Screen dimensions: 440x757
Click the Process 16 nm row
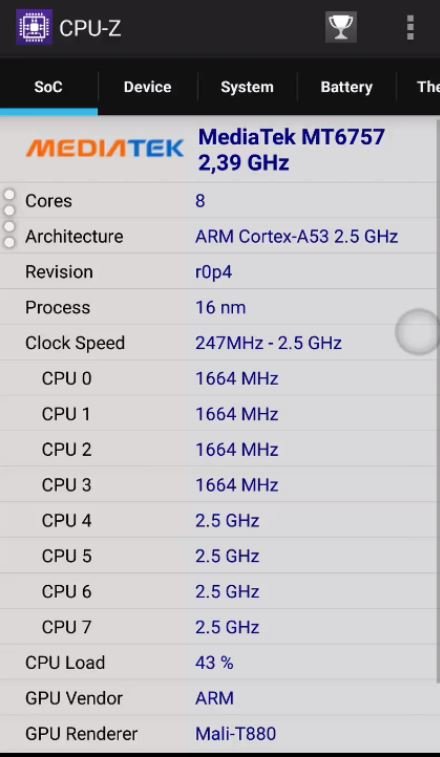(217, 307)
